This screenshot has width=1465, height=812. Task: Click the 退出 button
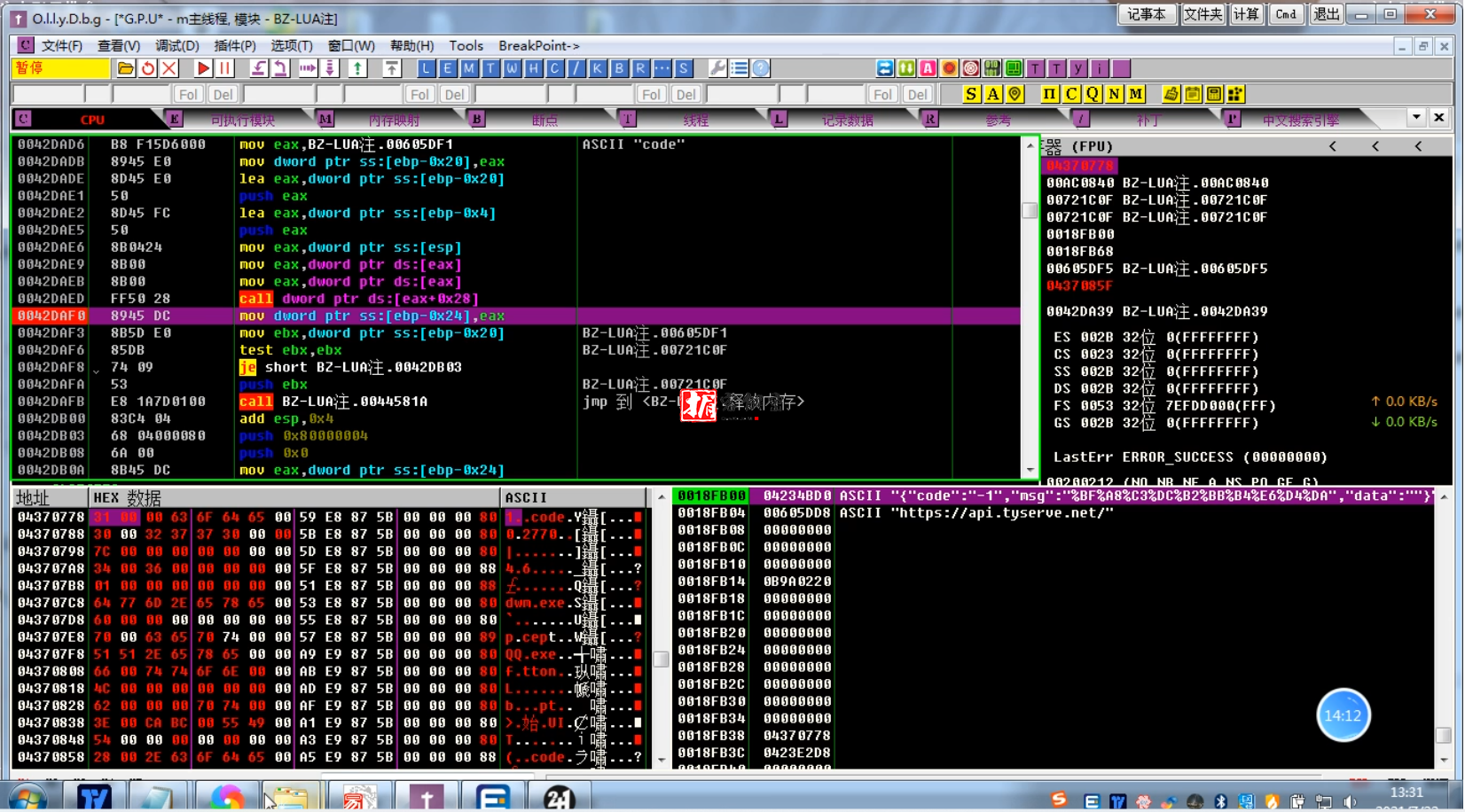1327,14
